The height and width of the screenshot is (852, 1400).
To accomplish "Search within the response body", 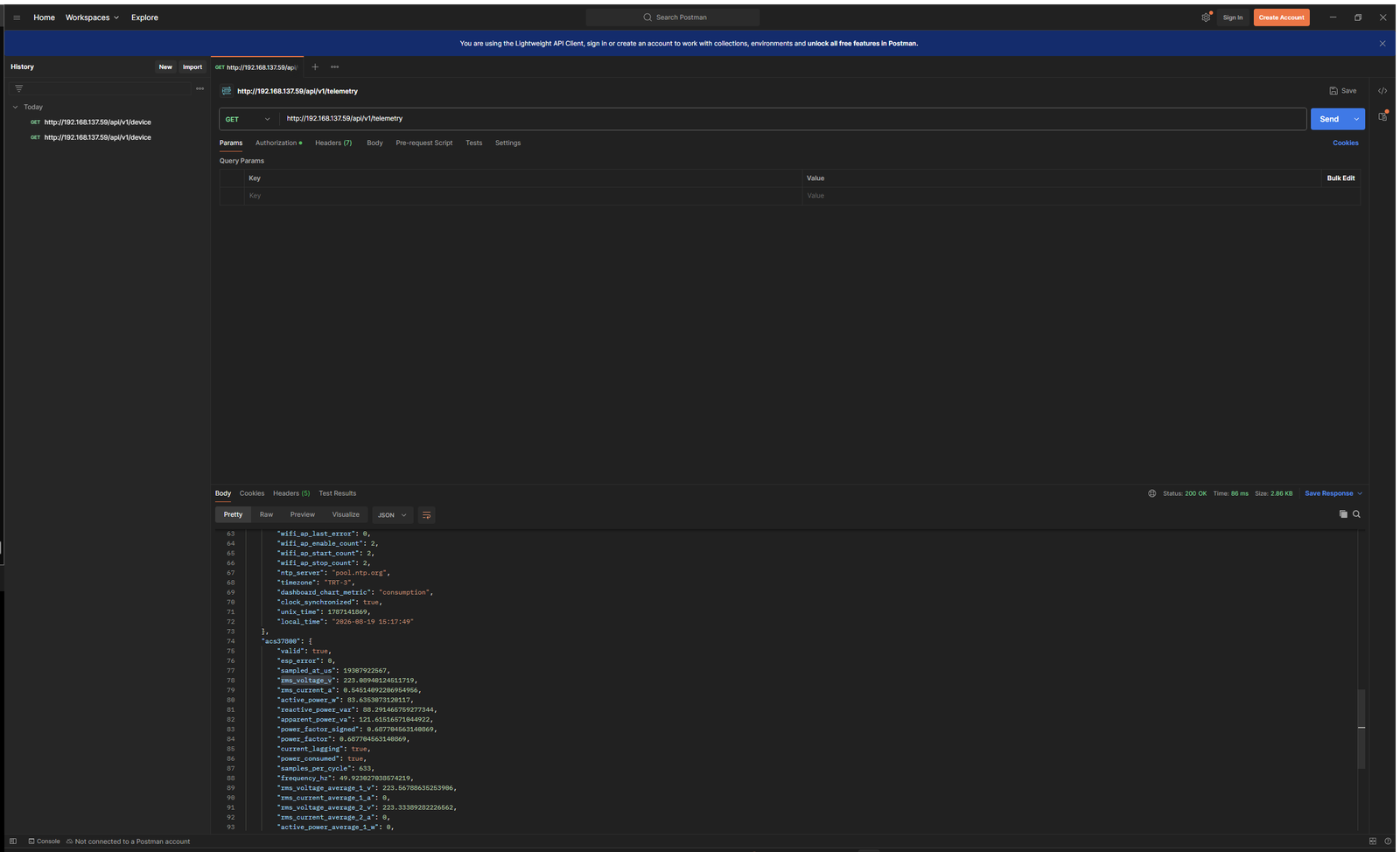I will click(x=1356, y=514).
